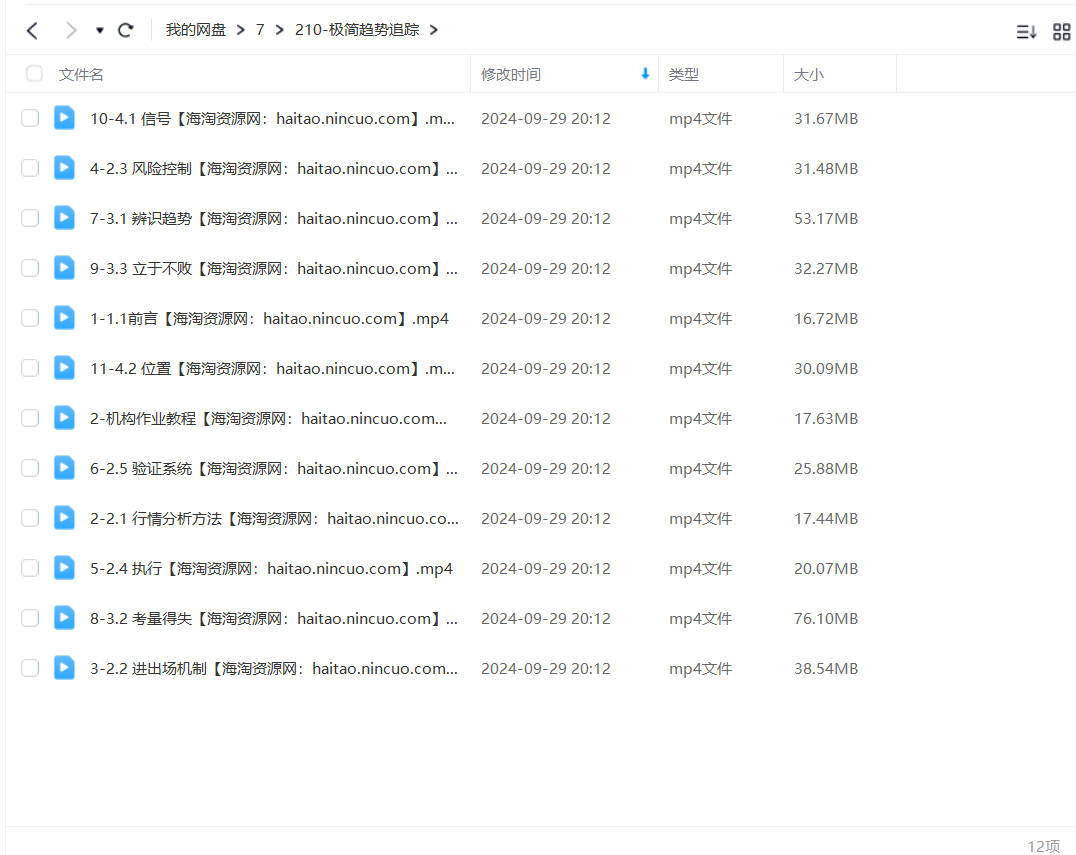
Task: Open file 5-2.4 执行 by its name
Action: tap(271, 568)
